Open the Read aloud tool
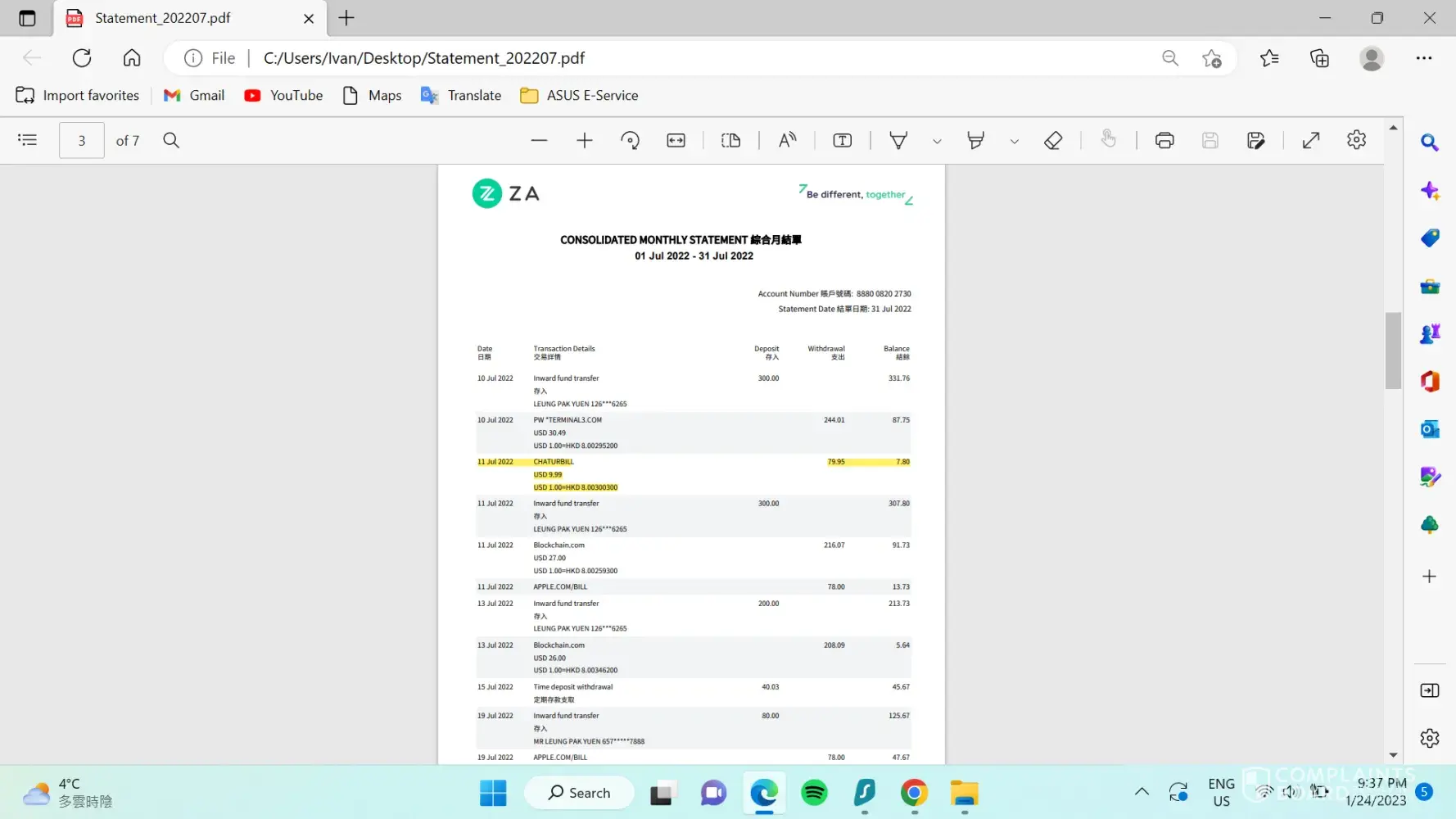 (787, 141)
